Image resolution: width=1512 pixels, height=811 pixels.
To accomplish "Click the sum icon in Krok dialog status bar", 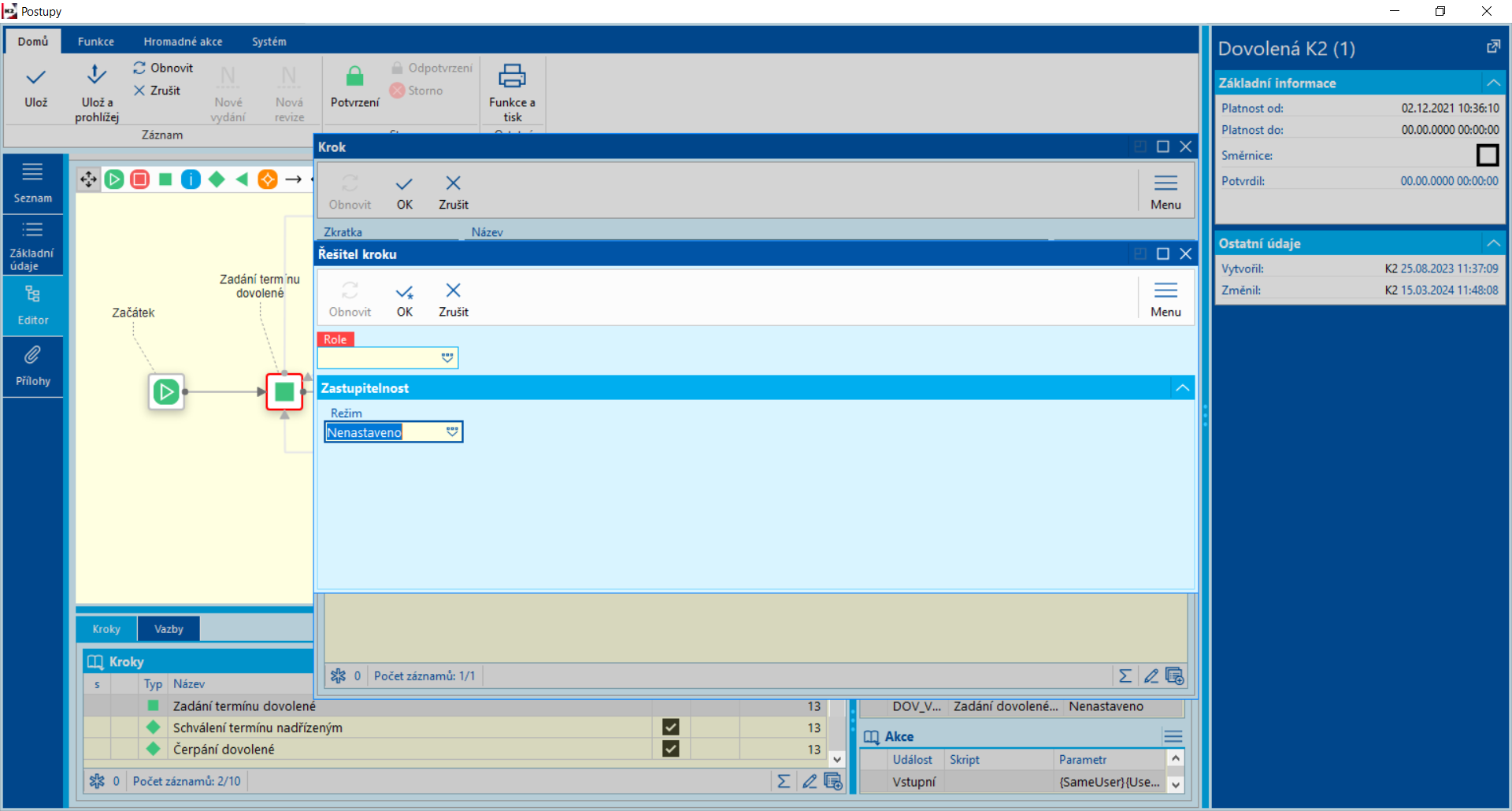I will (x=1126, y=676).
